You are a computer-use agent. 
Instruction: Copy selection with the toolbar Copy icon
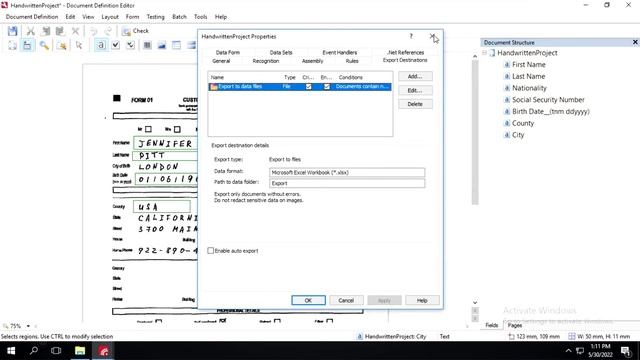45,31
